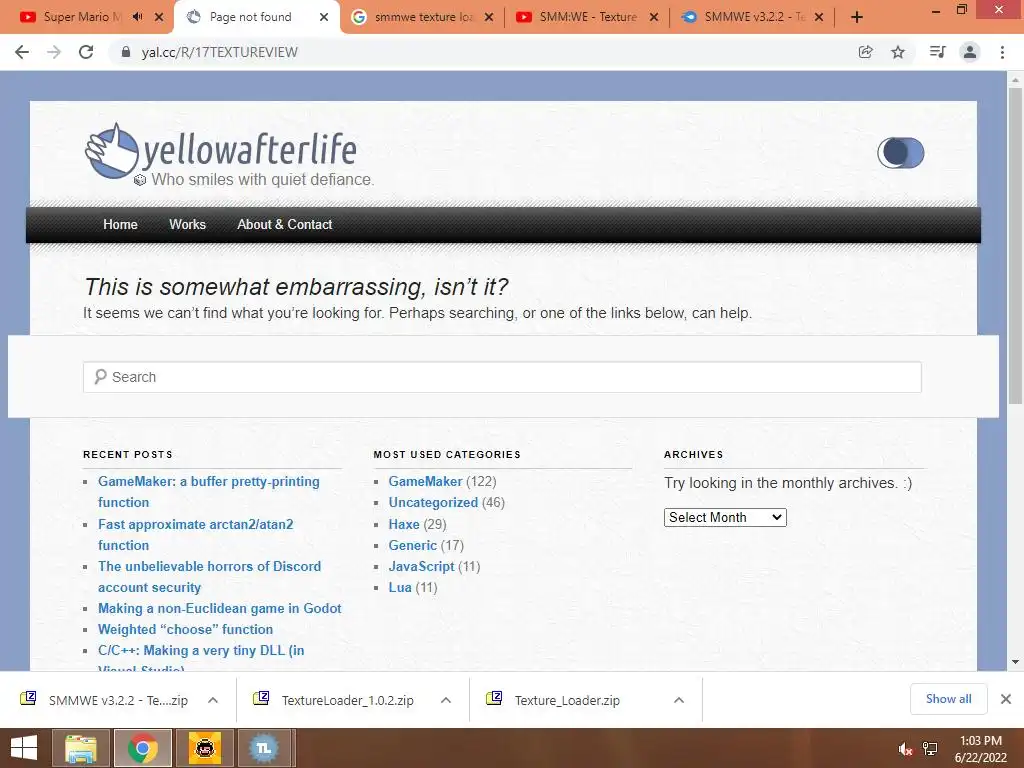Open Weighted "choose" function post

(185, 630)
